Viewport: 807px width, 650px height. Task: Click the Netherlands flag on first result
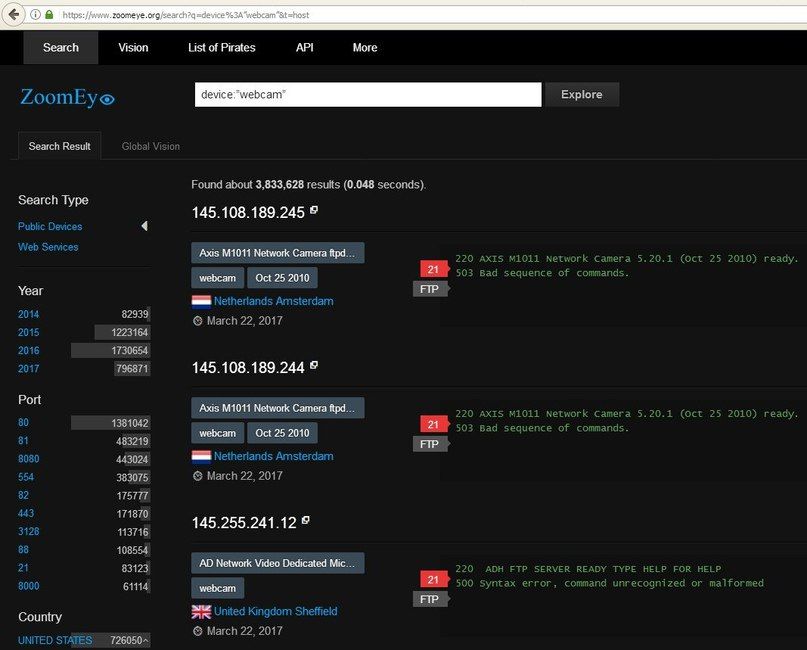[x=201, y=301]
